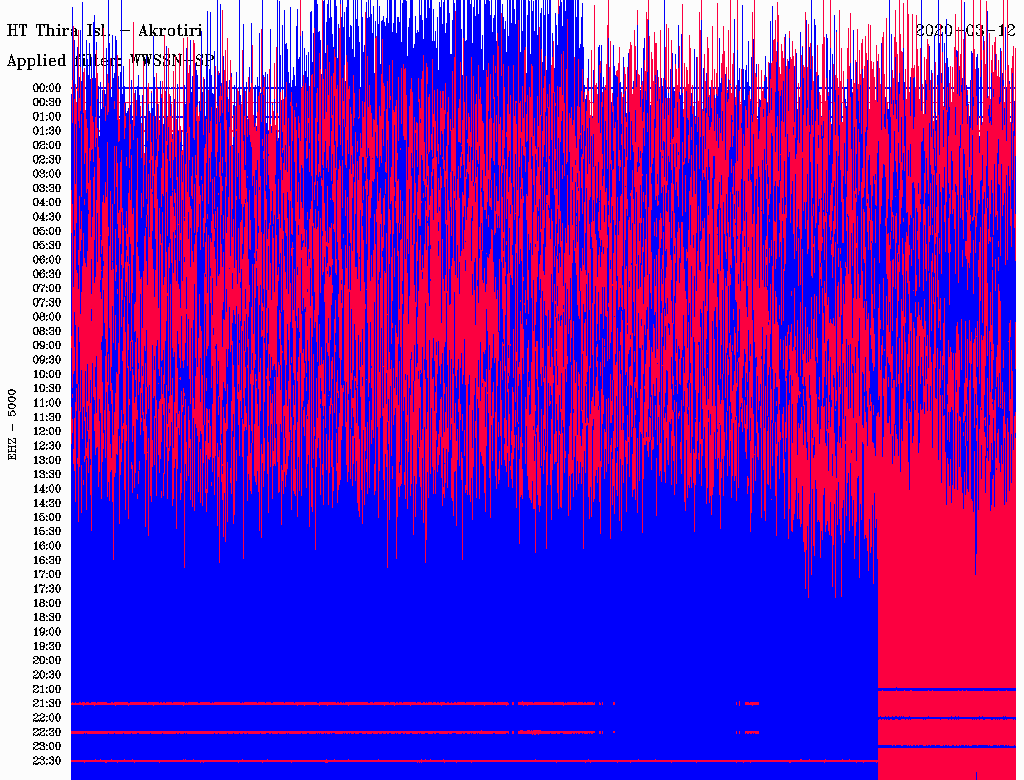The width and height of the screenshot is (1024, 780).
Task: Select the 11:00 time label
Action: coord(47,402)
